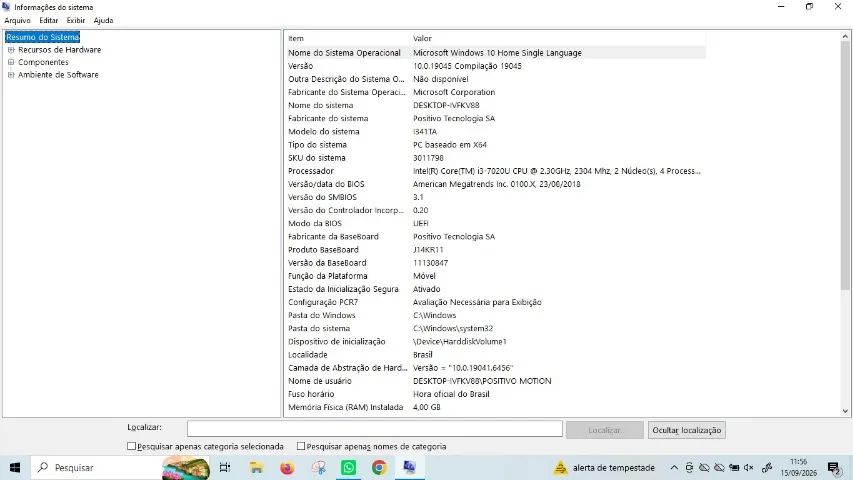Select the Versão da BaseBoard row

[x=495, y=263]
